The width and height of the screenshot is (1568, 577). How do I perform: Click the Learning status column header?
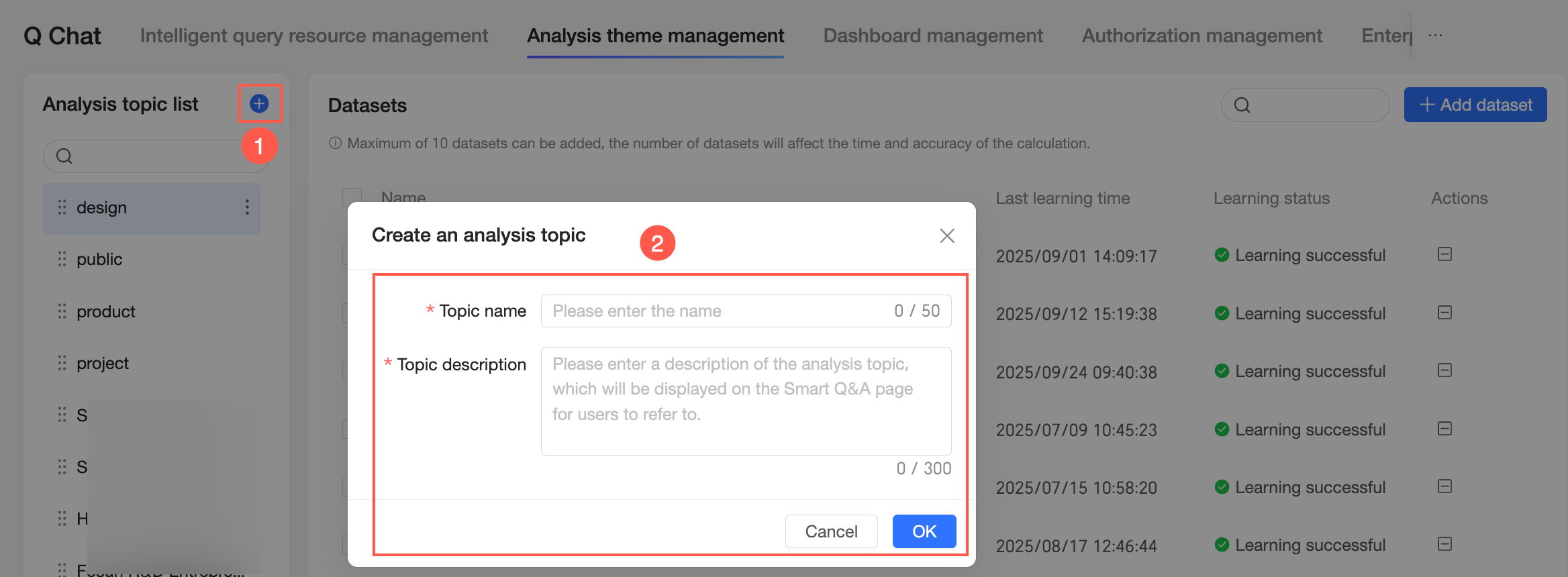tap(1271, 198)
